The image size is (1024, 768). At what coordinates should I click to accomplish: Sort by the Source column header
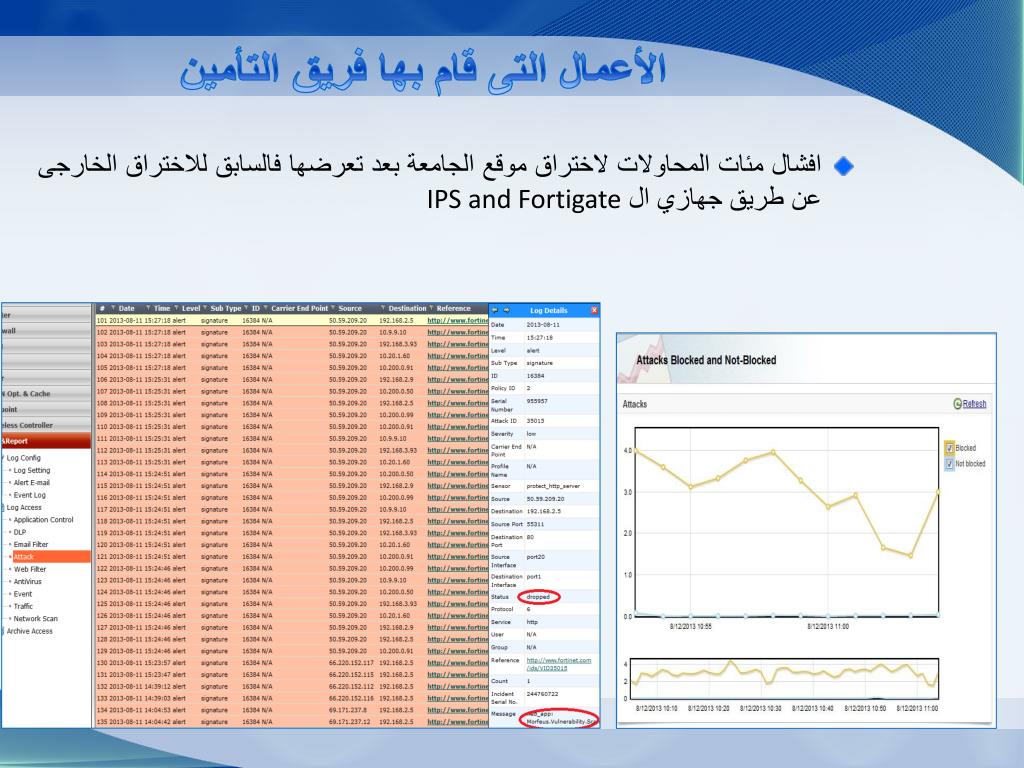[350, 308]
